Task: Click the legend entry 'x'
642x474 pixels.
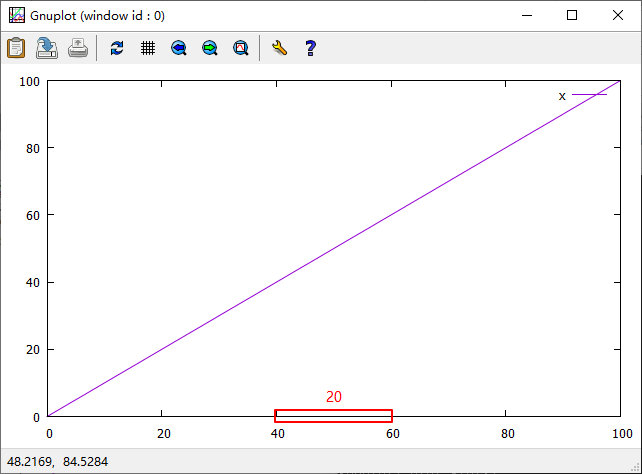Action: click(562, 96)
